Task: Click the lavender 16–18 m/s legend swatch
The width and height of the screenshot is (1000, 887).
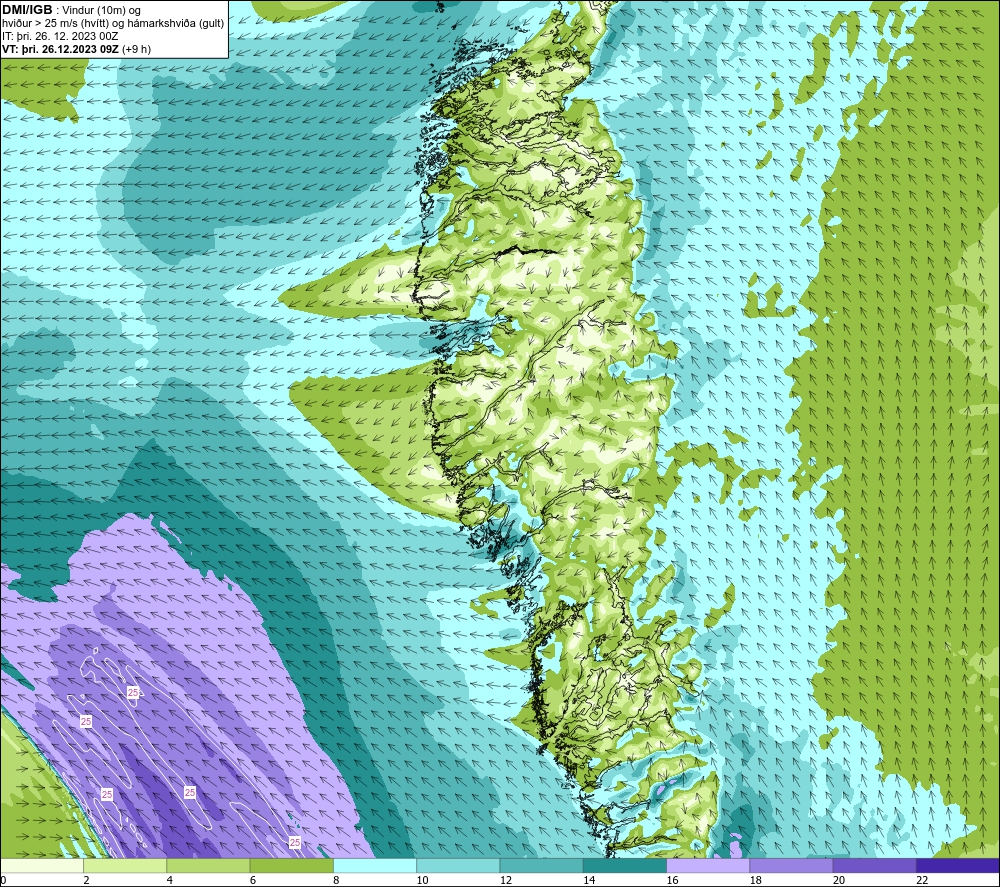Action: [708, 865]
